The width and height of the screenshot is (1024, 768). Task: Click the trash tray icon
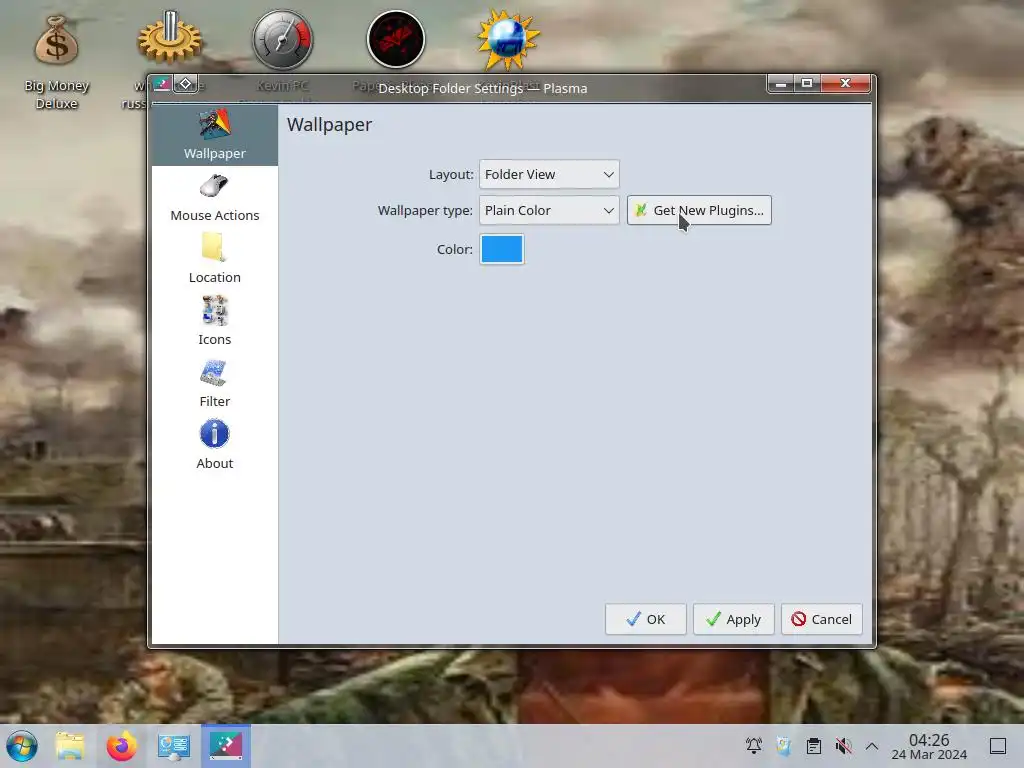[x=784, y=746]
